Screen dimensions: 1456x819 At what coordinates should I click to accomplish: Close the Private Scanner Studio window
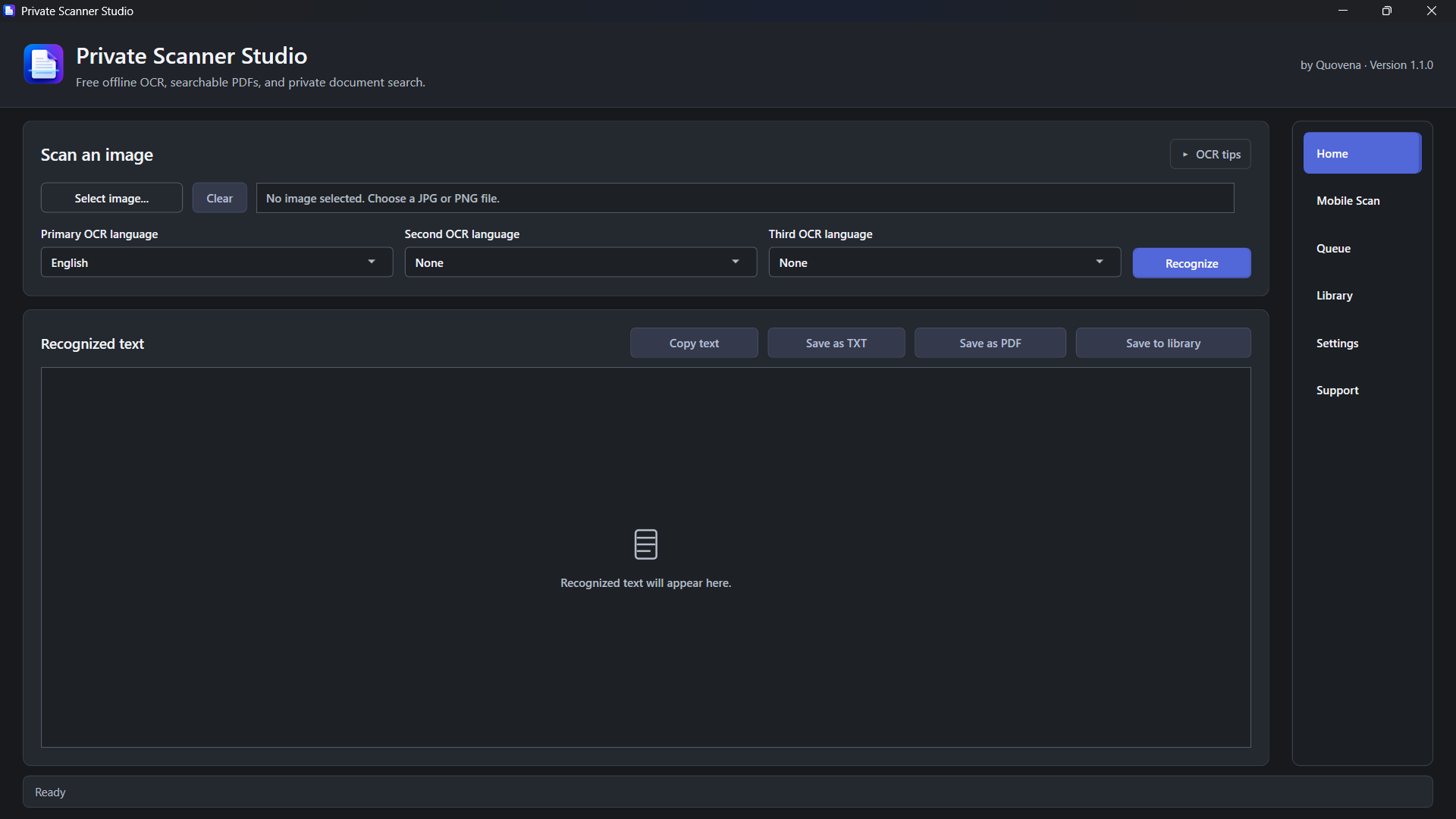(x=1431, y=11)
